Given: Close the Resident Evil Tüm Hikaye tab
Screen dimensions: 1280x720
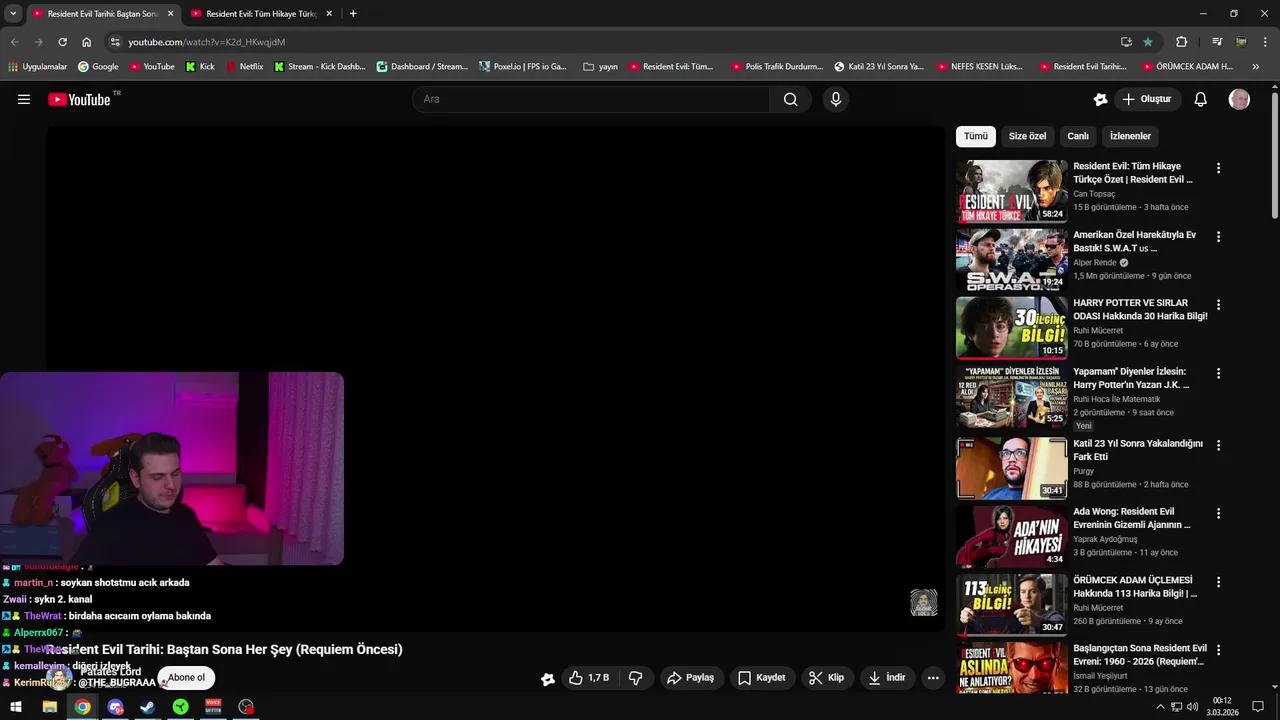Looking at the screenshot, I should (x=329, y=14).
